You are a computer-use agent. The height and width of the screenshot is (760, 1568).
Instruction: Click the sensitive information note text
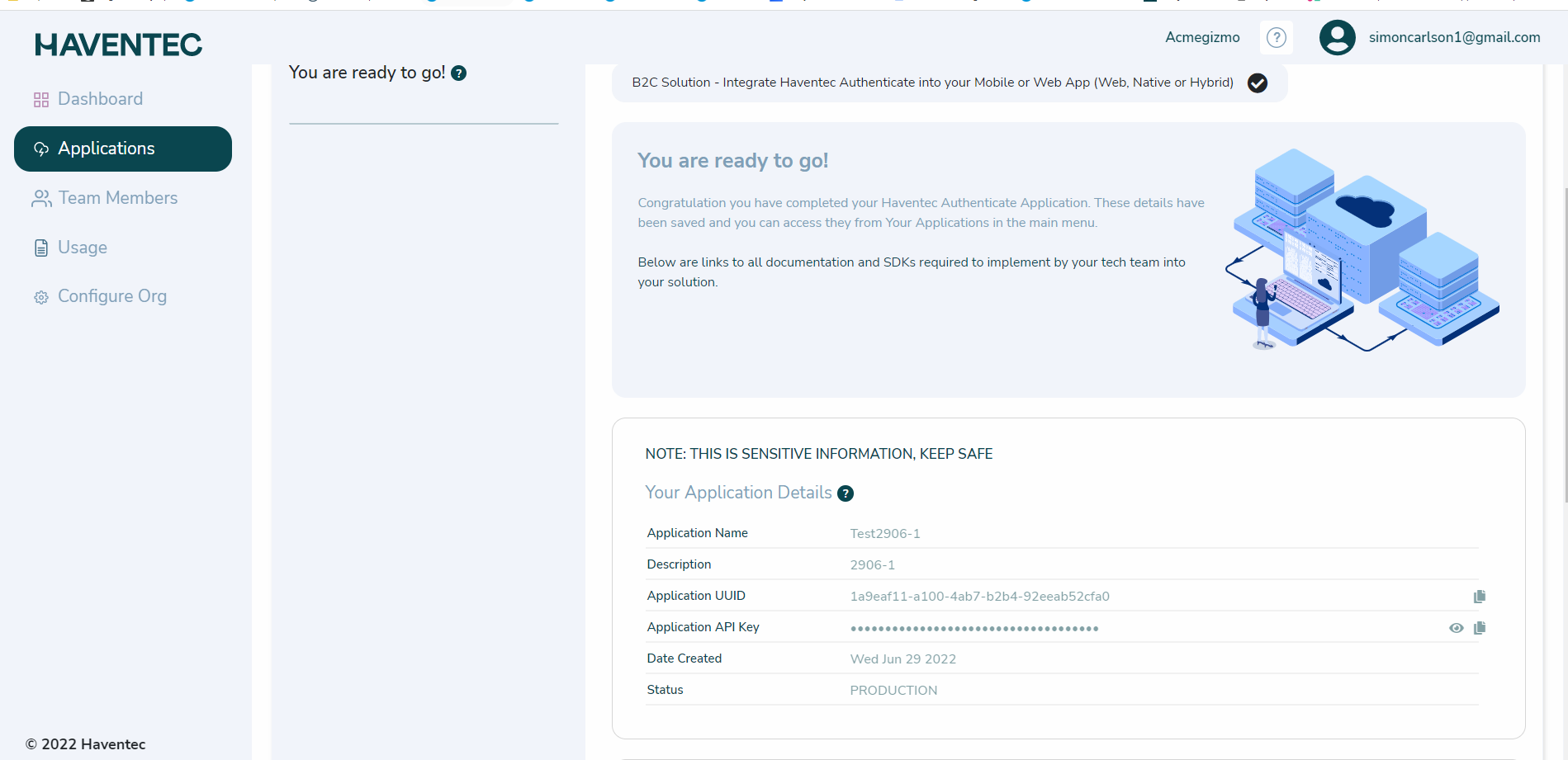click(x=819, y=454)
